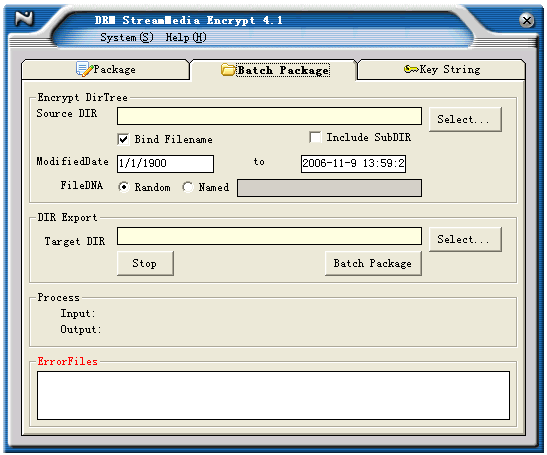The height and width of the screenshot is (455, 547).
Task: Click the Source DIR label
Action: [67, 113]
